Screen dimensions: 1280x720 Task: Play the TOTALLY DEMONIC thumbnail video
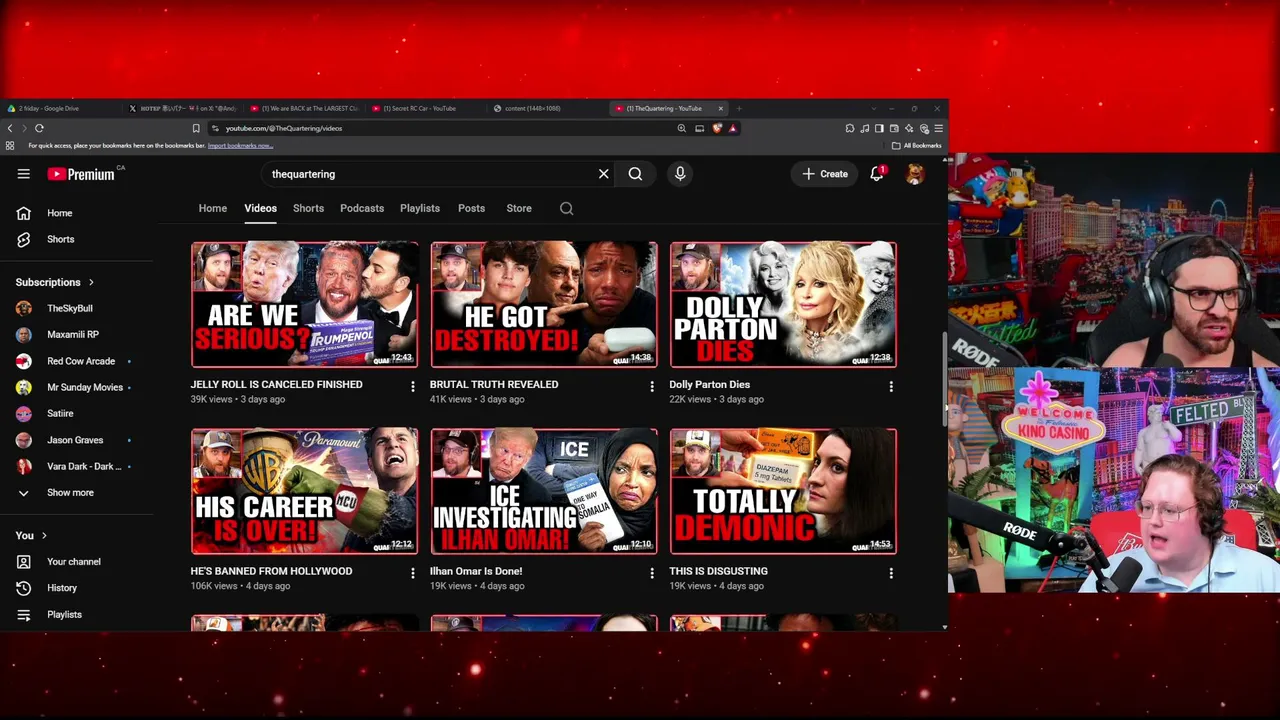[783, 491]
